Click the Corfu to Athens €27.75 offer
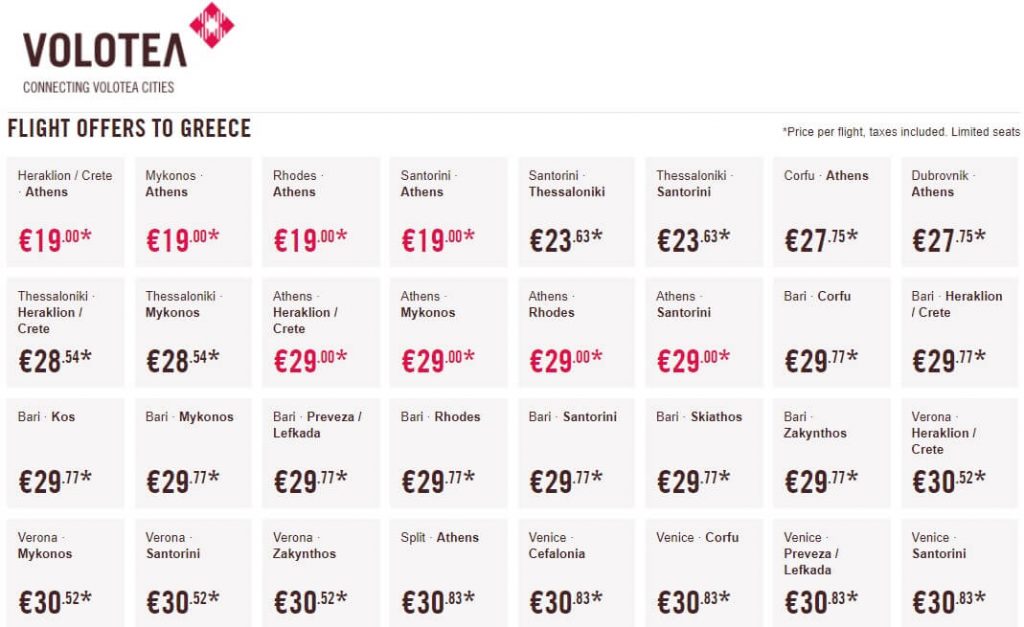Viewport: 1024px width, 627px height. tap(832, 211)
